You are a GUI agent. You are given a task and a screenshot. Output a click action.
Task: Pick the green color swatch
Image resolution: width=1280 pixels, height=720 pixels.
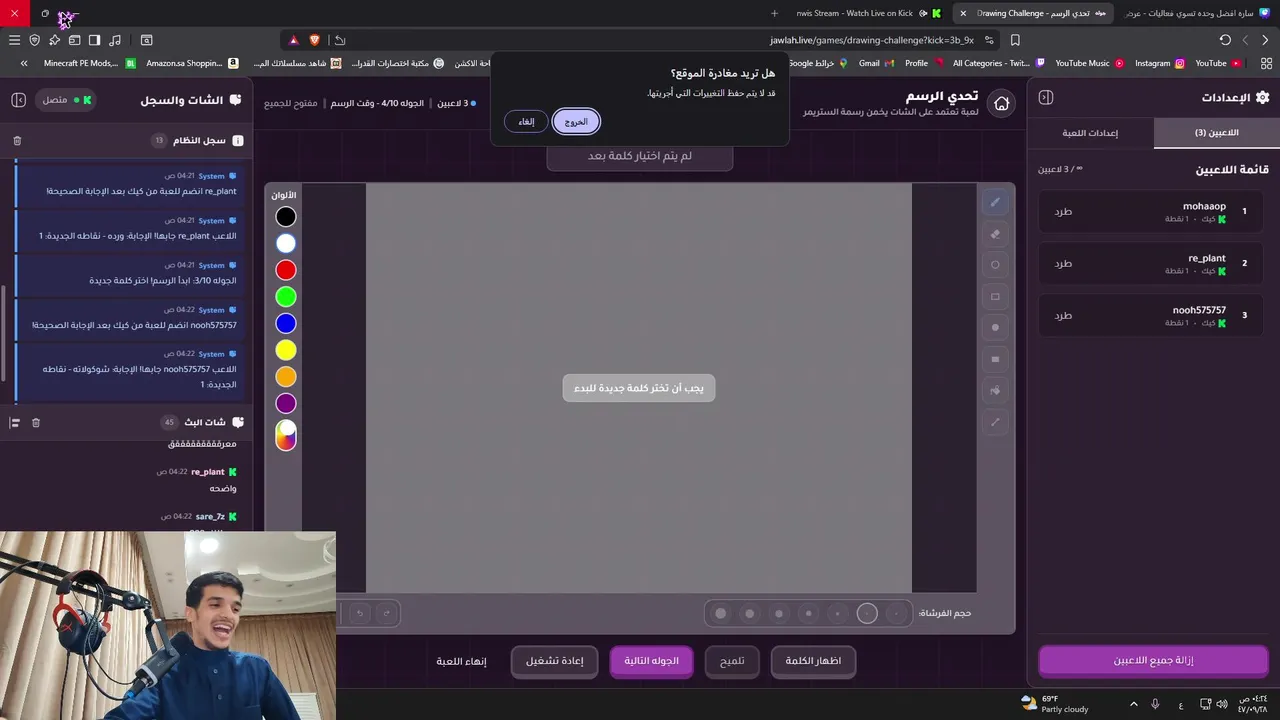pyautogui.click(x=286, y=297)
